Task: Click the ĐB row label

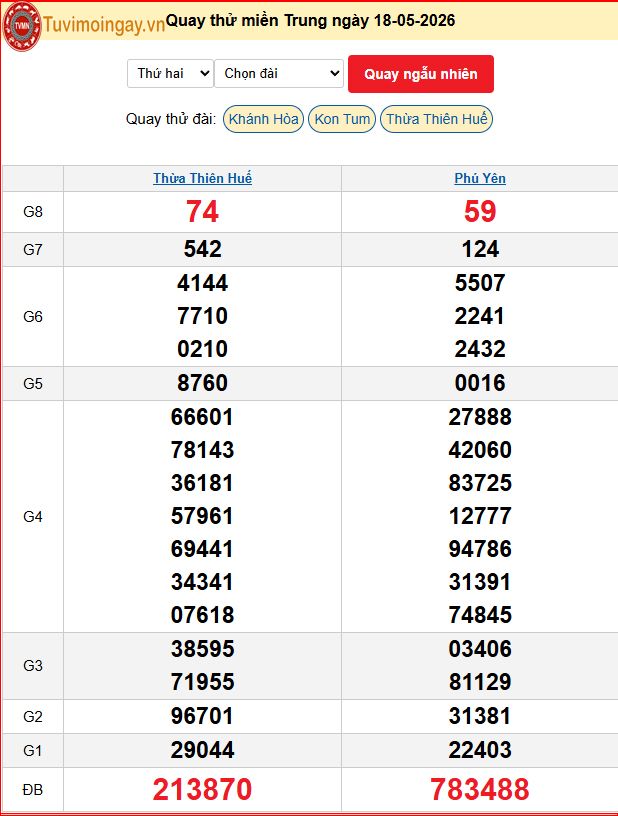Action: tap(33, 790)
